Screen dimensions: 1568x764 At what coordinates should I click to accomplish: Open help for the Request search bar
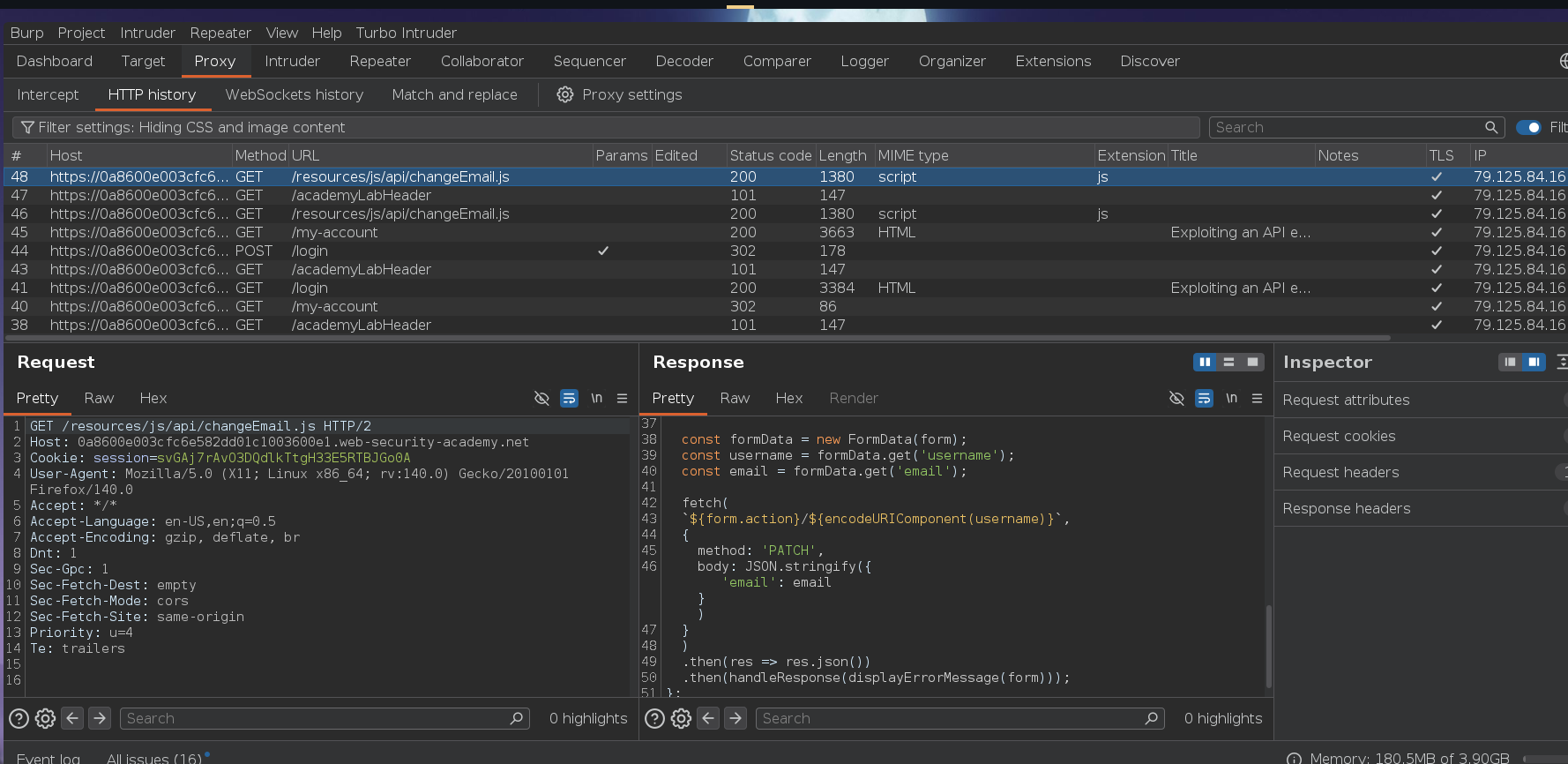pyautogui.click(x=19, y=718)
